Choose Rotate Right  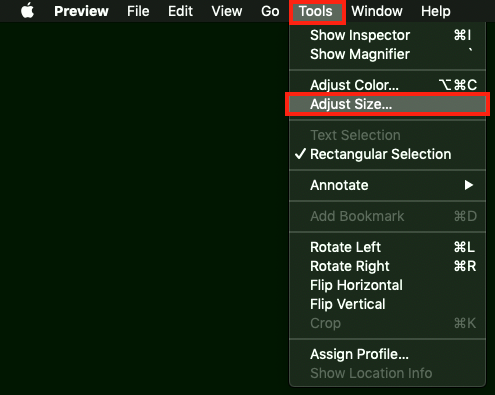(x=387, y=266)
